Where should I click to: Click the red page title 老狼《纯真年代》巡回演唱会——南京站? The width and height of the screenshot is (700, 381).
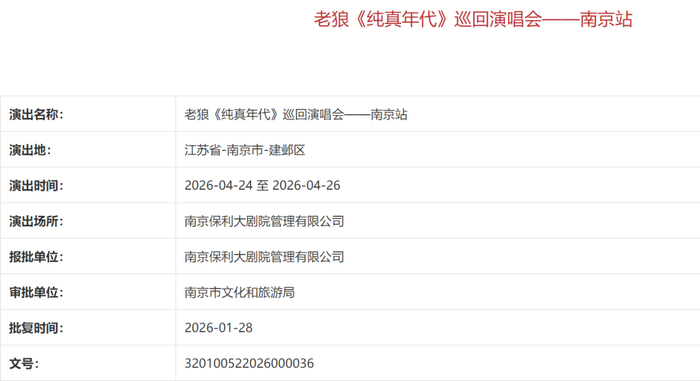[473, 19]
